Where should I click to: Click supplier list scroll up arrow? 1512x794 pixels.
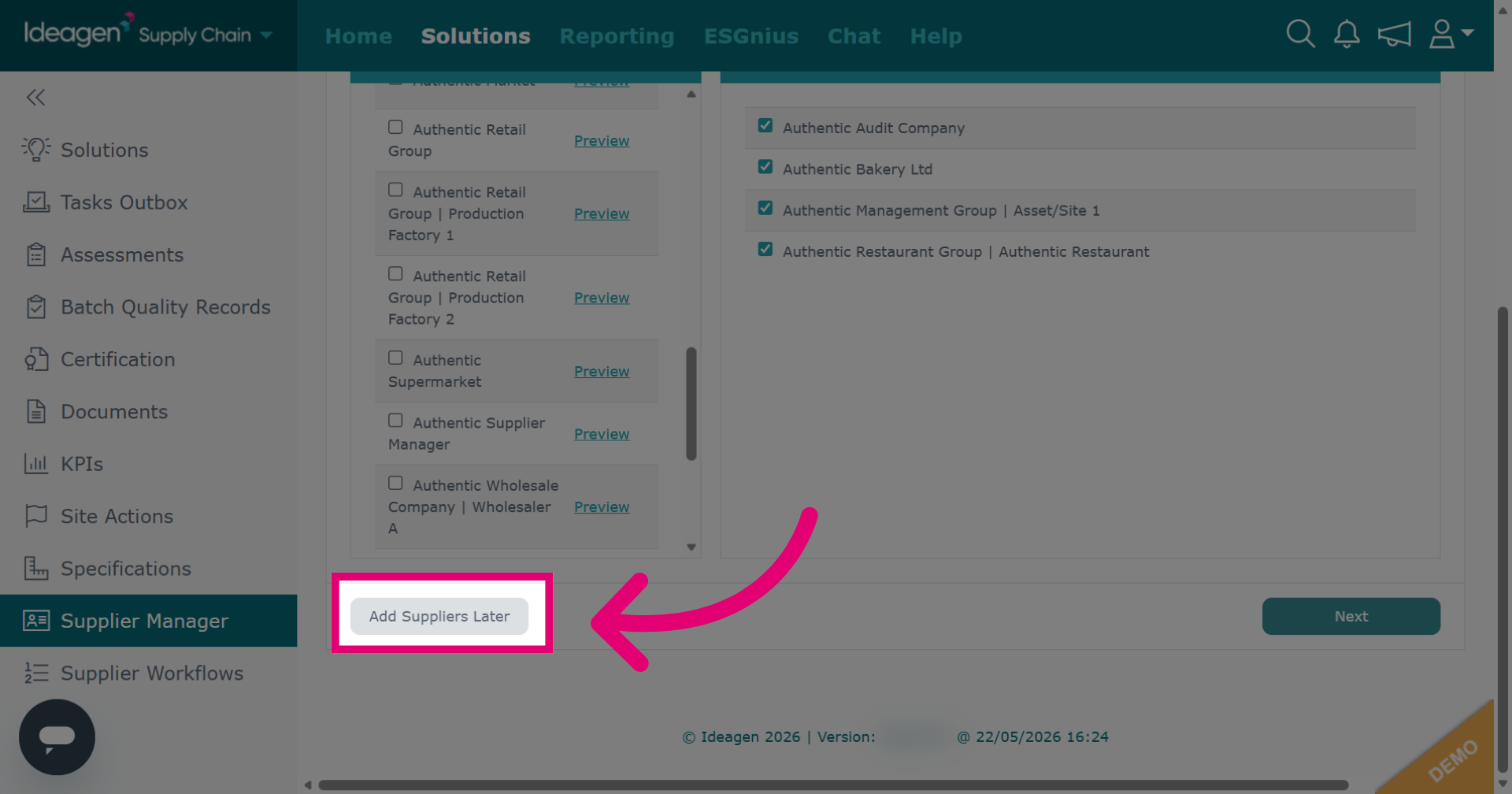[691, 95]
